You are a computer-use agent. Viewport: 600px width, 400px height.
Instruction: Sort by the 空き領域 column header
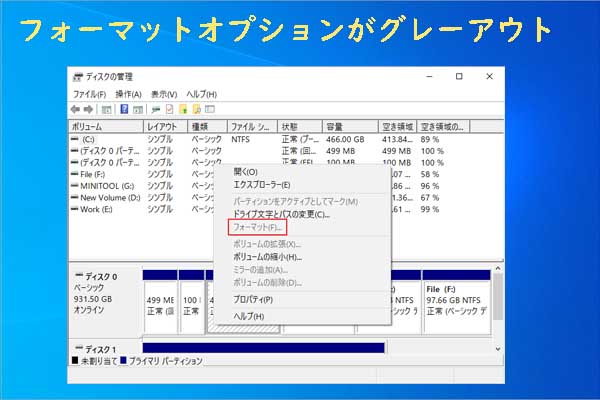tap(398, 127)
